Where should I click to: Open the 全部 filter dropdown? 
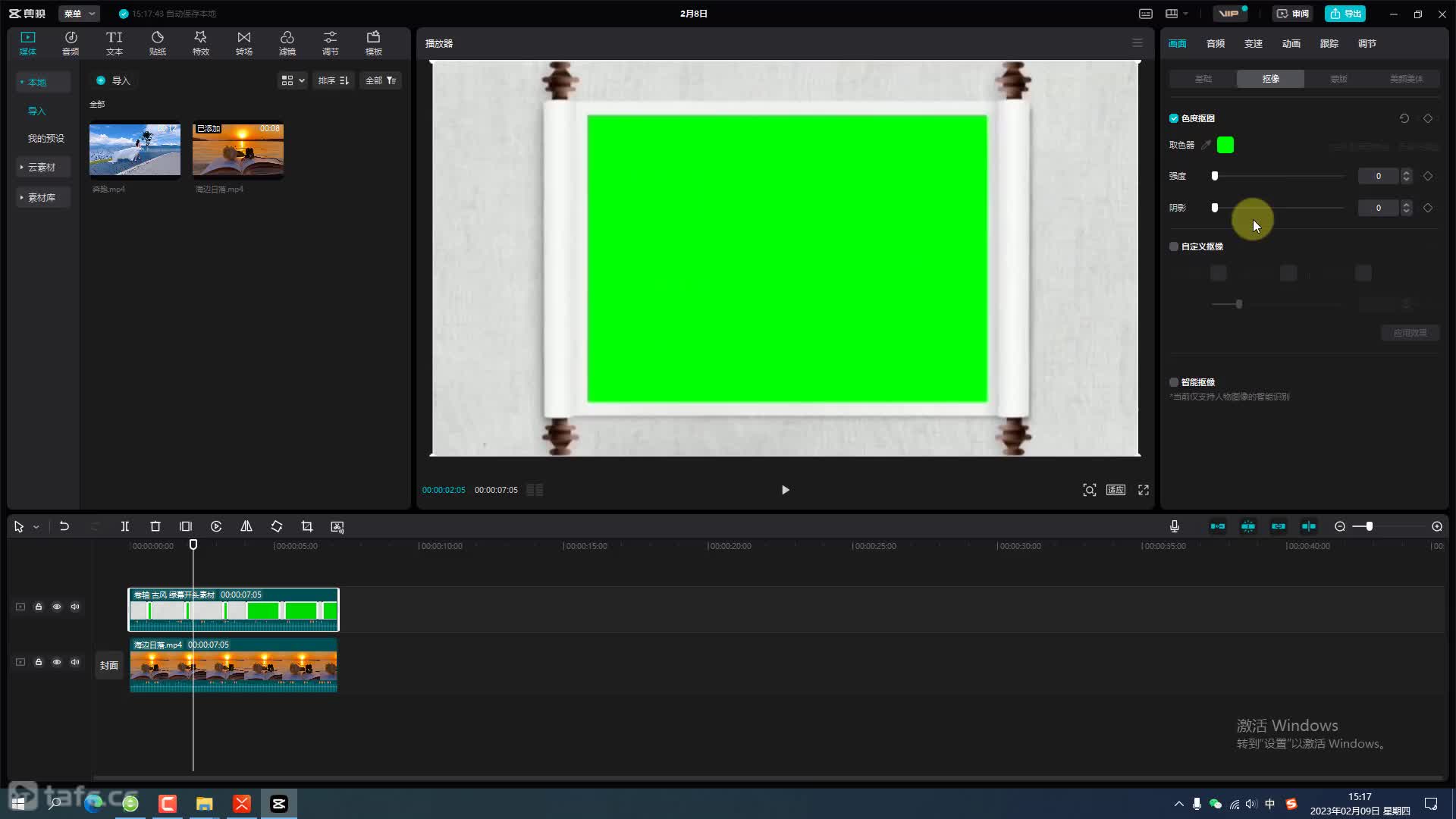pos(381,80)
